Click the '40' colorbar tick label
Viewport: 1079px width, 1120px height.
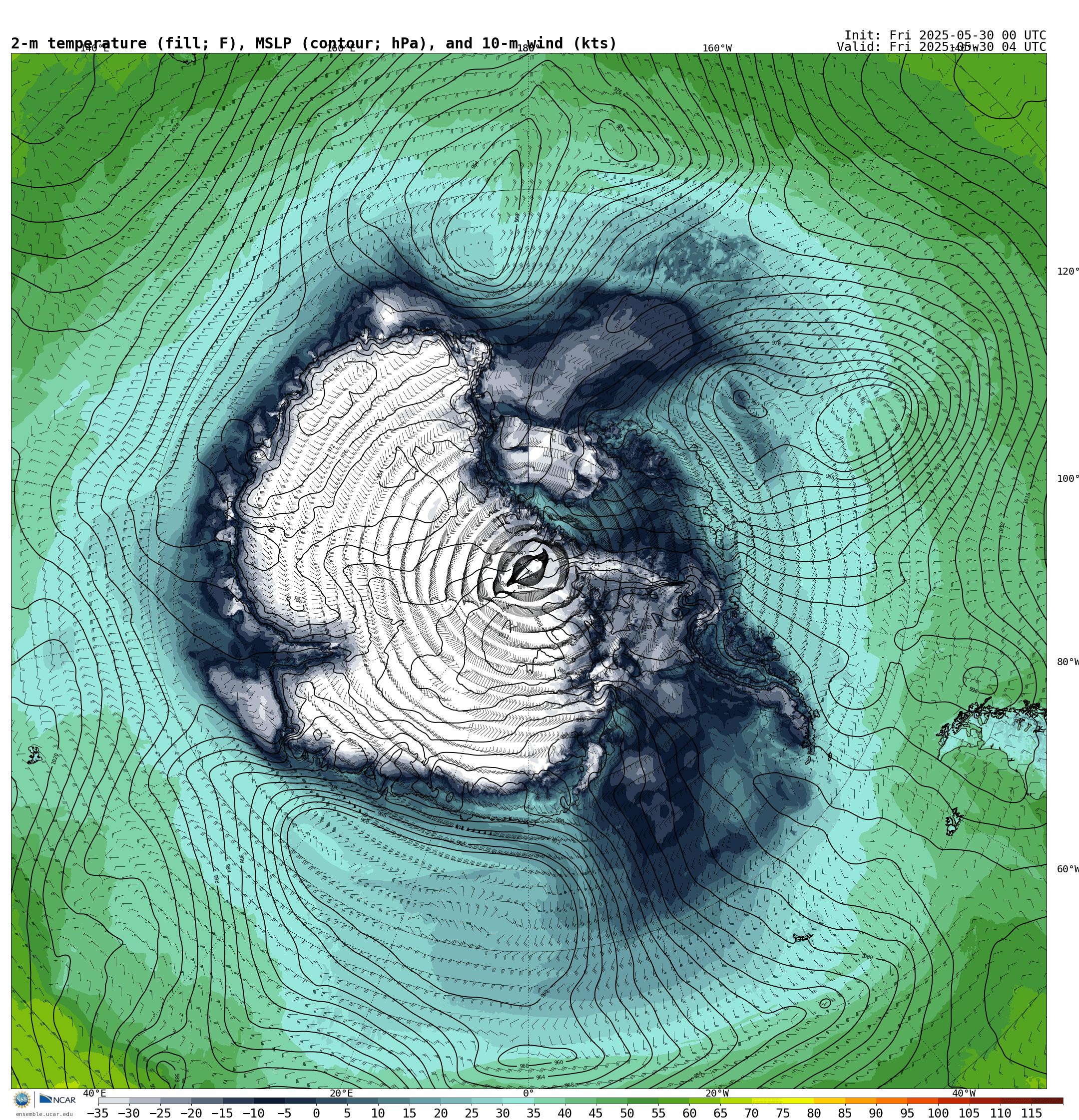[564, 1113]
